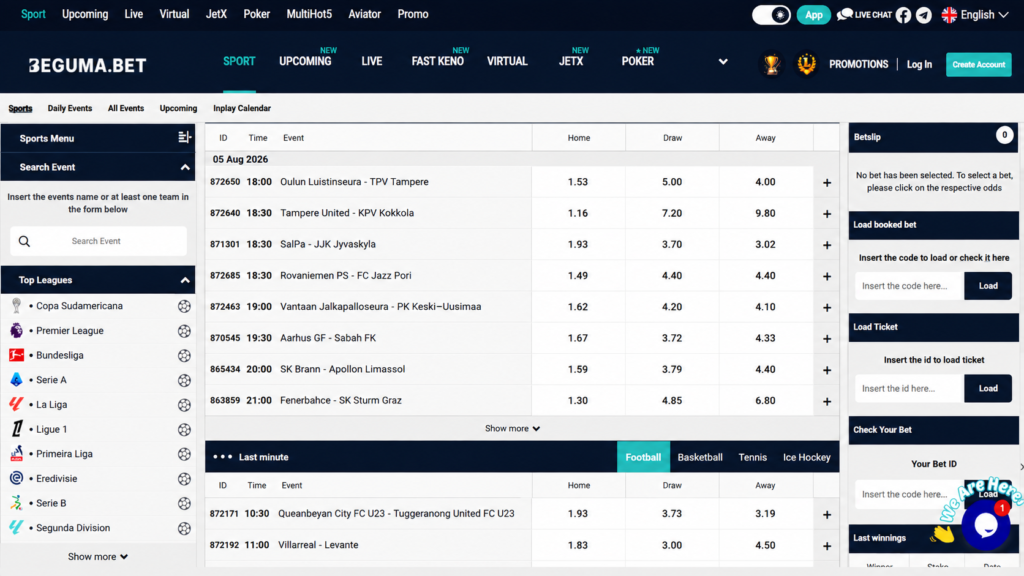Open the Facebook page icon
The image size is (1024, 576).
[x=903, y=15]
